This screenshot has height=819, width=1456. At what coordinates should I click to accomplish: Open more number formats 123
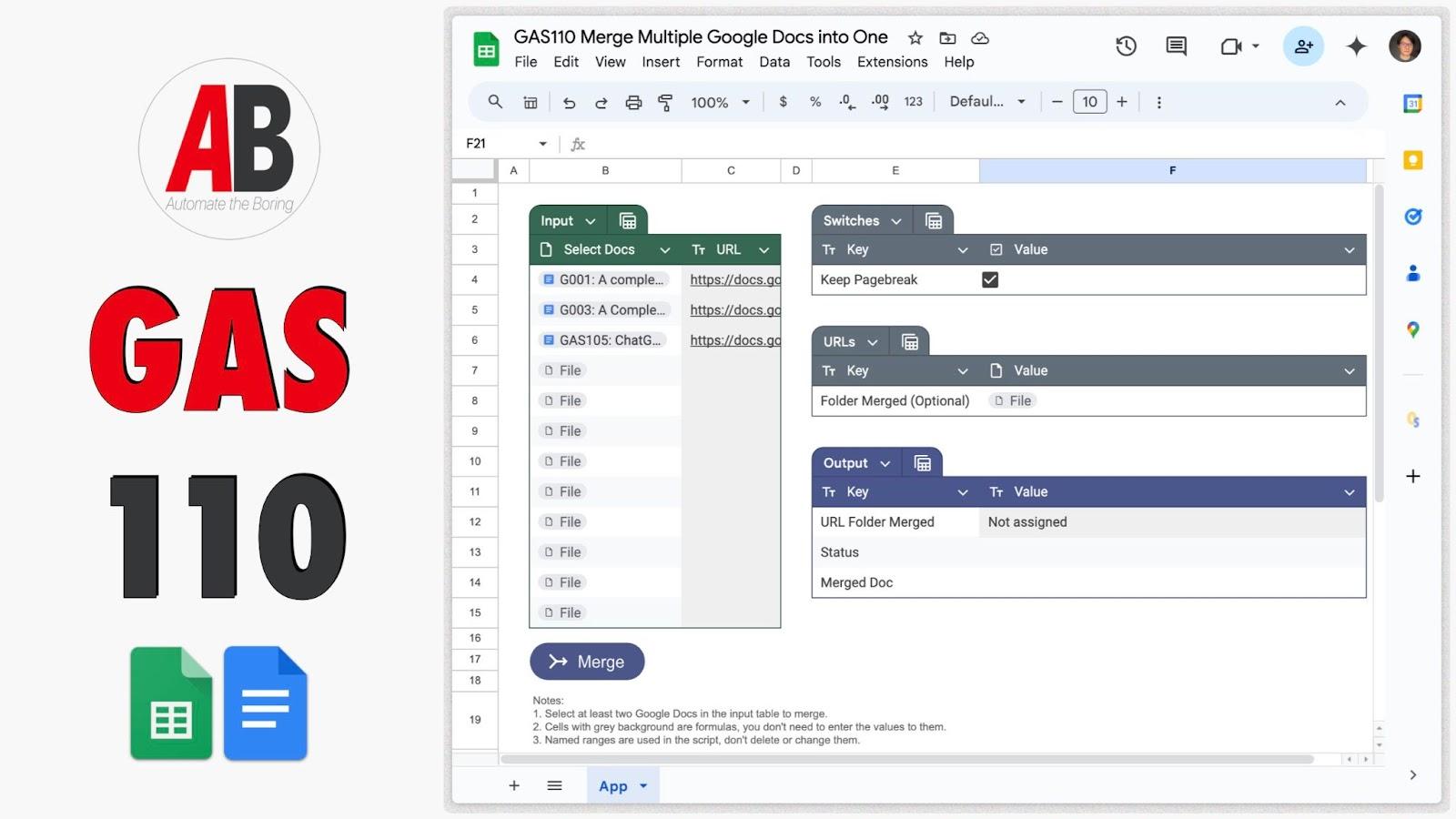point(913,102)
